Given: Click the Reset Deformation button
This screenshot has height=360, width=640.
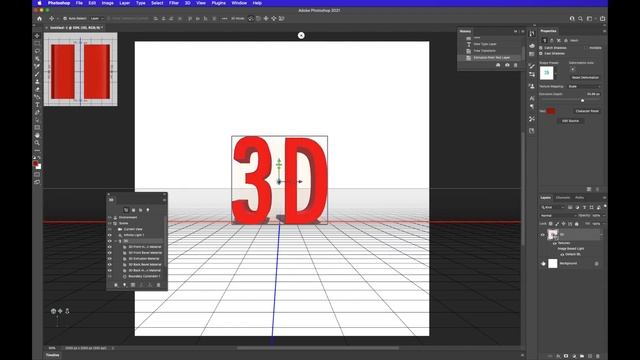Looking at the screenshot, I should click(x=585, y=78).
